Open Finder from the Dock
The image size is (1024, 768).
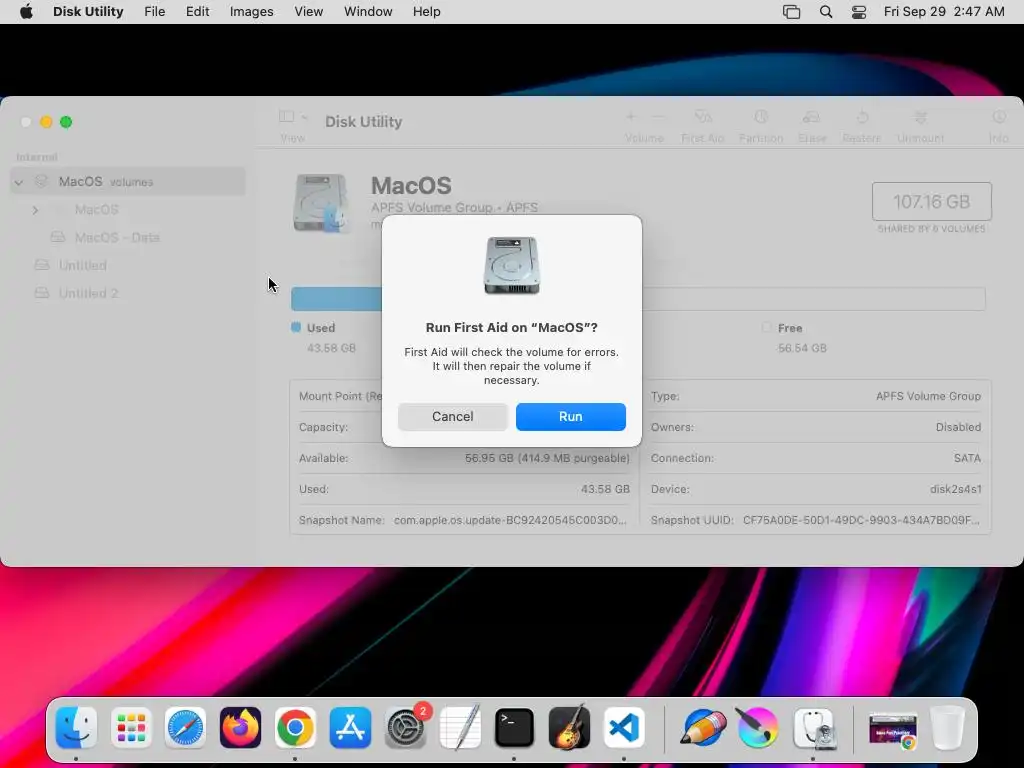point(76,728)
